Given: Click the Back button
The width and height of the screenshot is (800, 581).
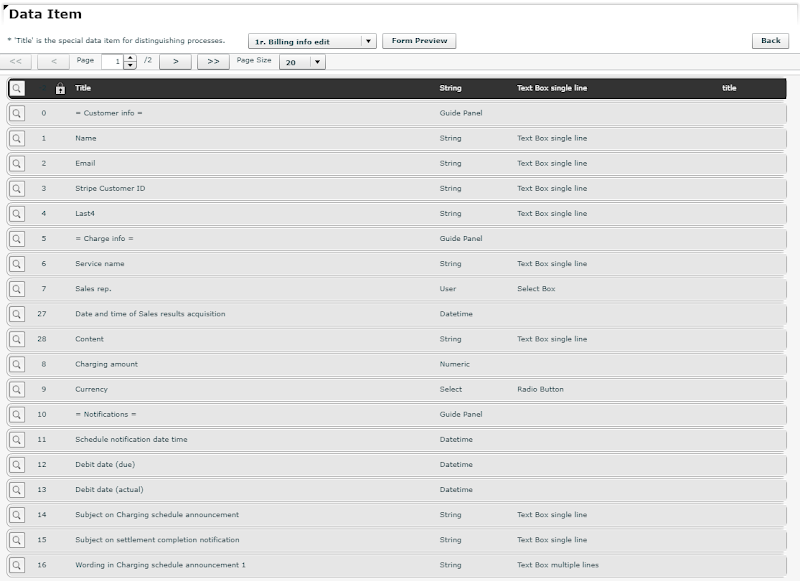Looking at the screenshot, I should click(x=770, y=41).
